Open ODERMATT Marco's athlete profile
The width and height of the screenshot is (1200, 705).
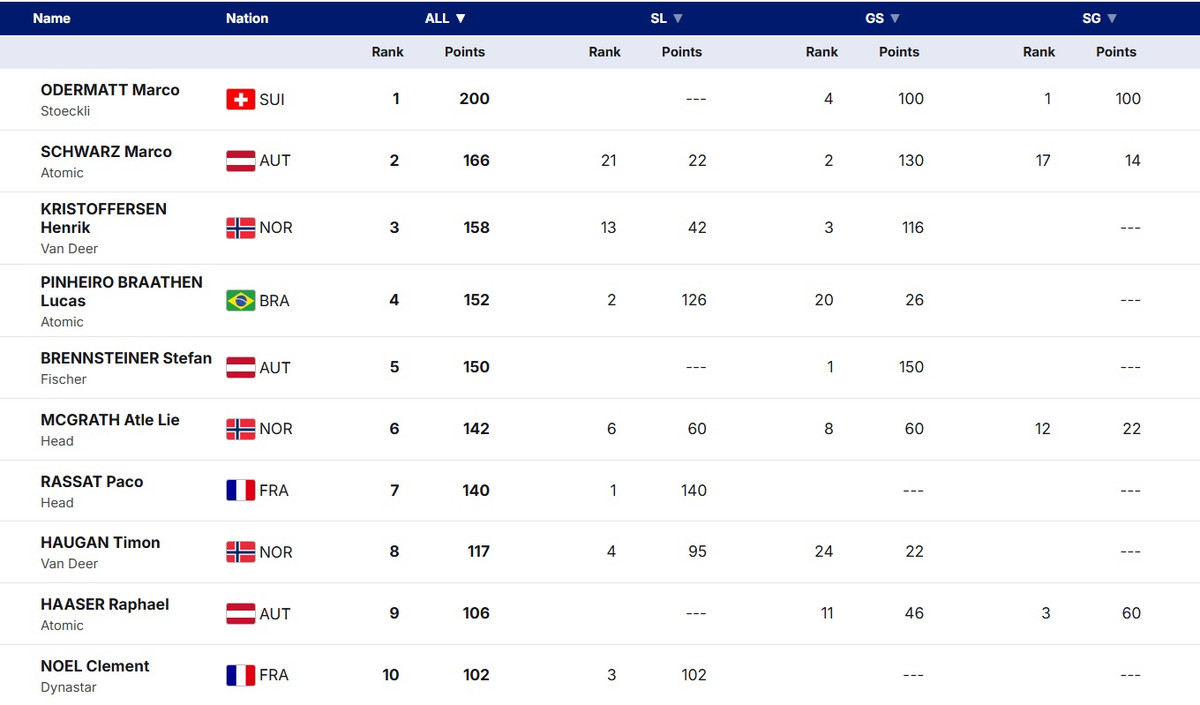pos(110,90)
